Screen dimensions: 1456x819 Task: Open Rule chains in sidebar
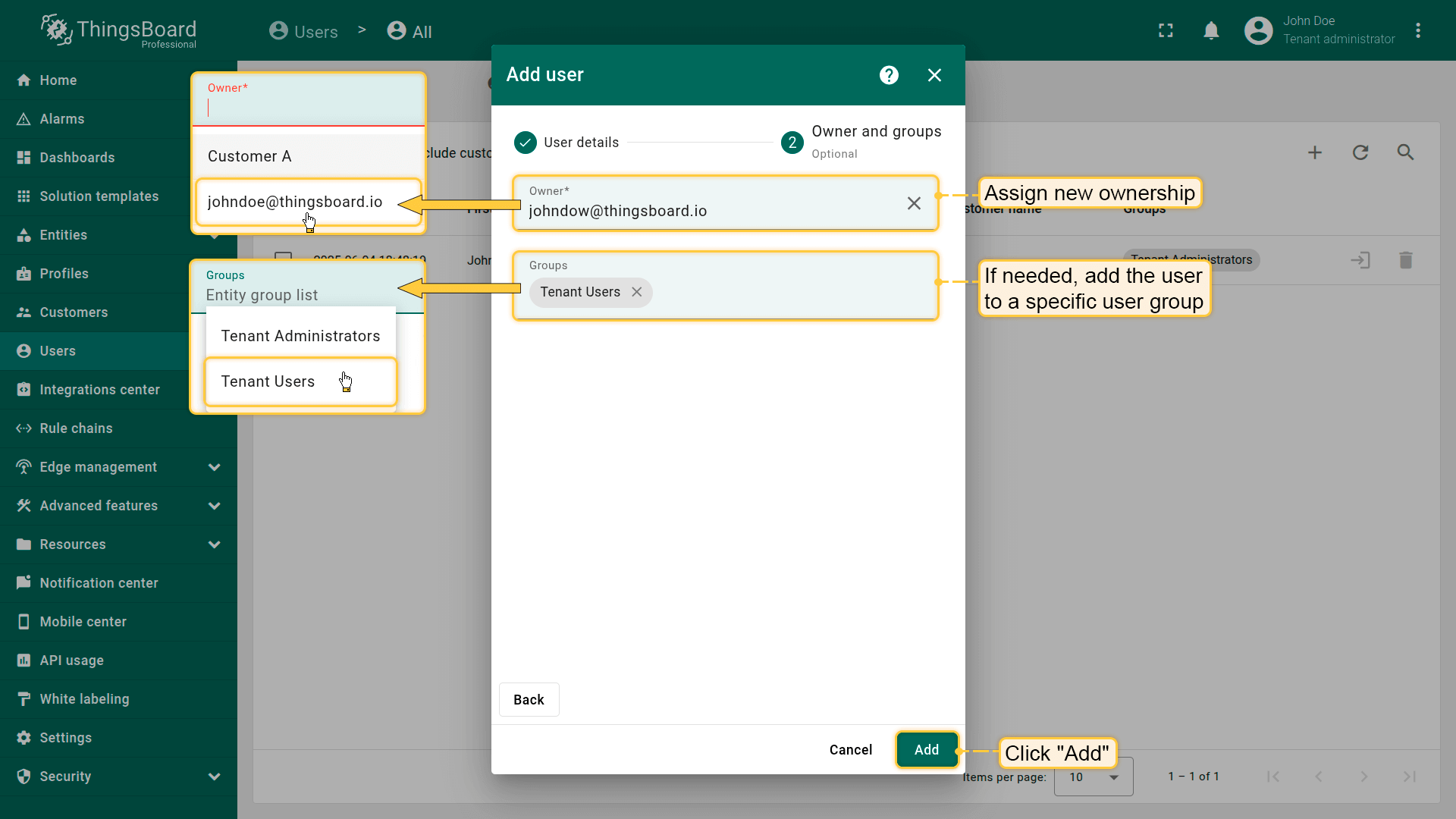pos(76,428)
